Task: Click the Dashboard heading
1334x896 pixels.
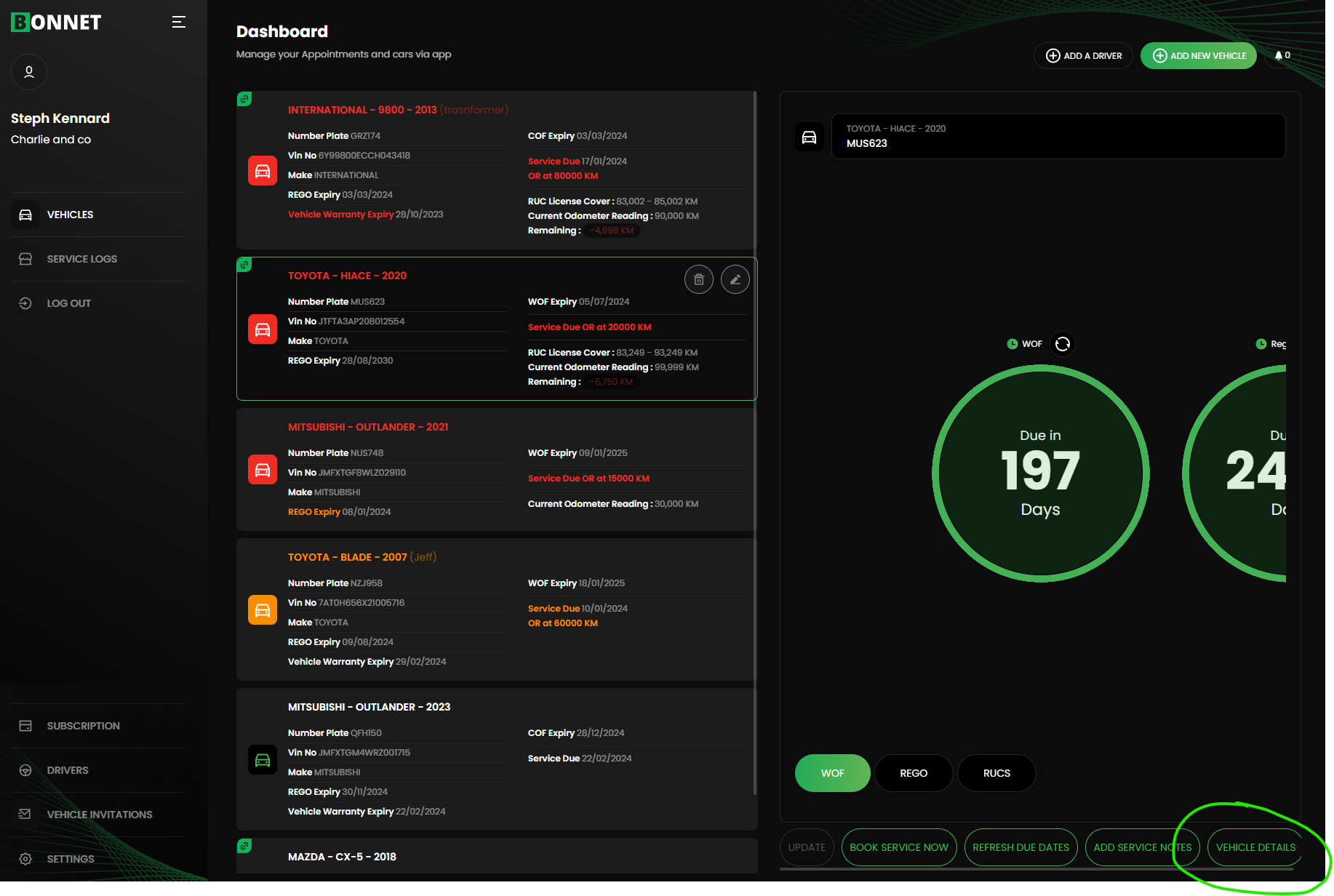Action: pyautogui.click(x=282, y=31)
